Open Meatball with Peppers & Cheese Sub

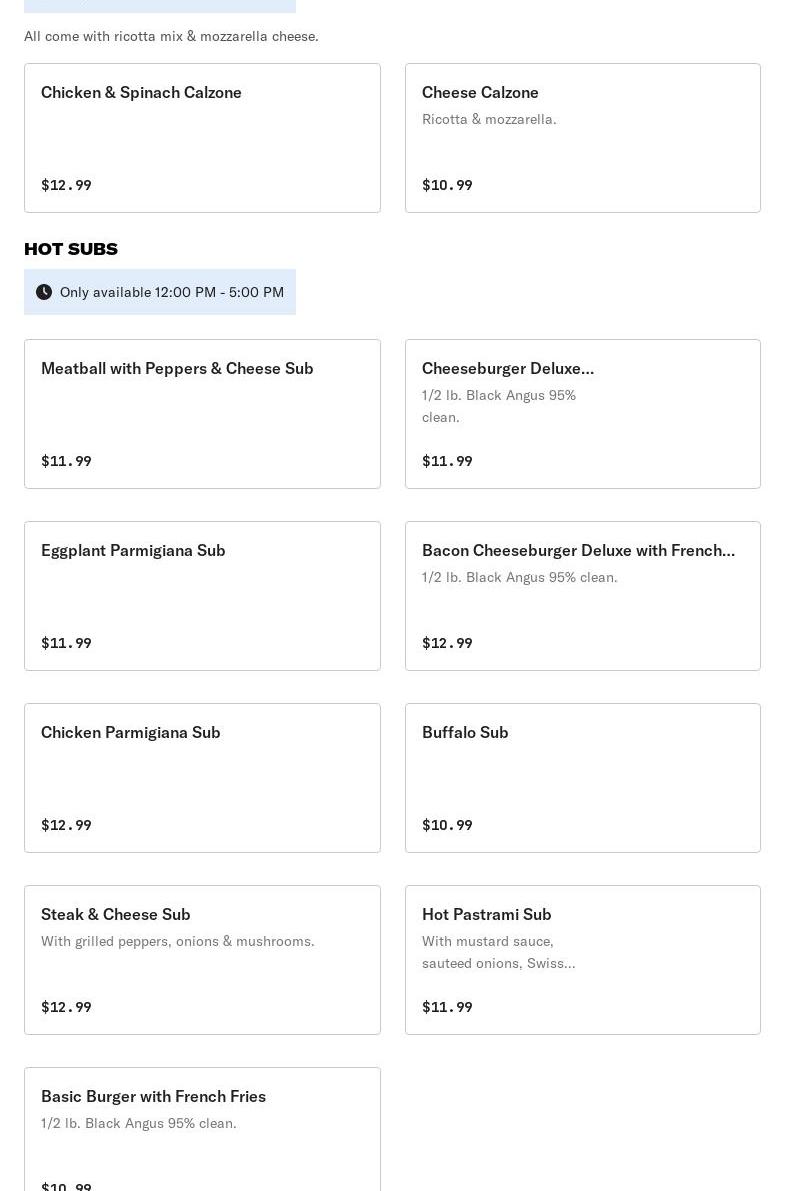click(x=202, y=414)
